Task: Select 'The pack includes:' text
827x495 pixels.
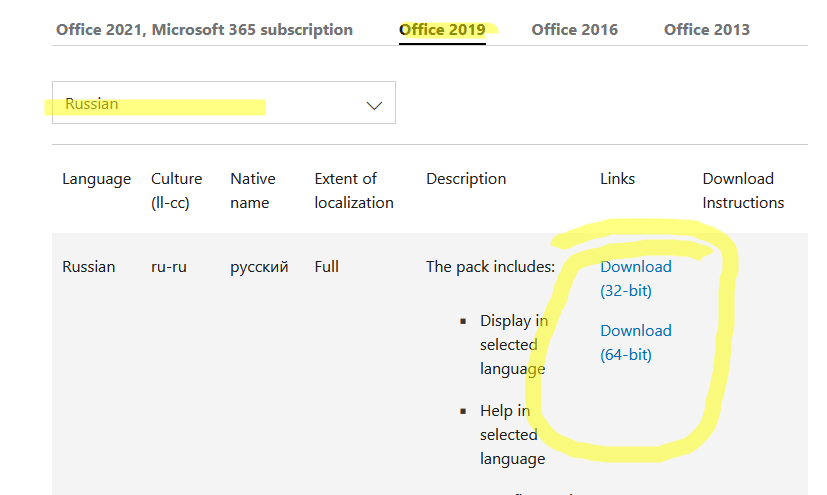Action: (x=491, y=267)
